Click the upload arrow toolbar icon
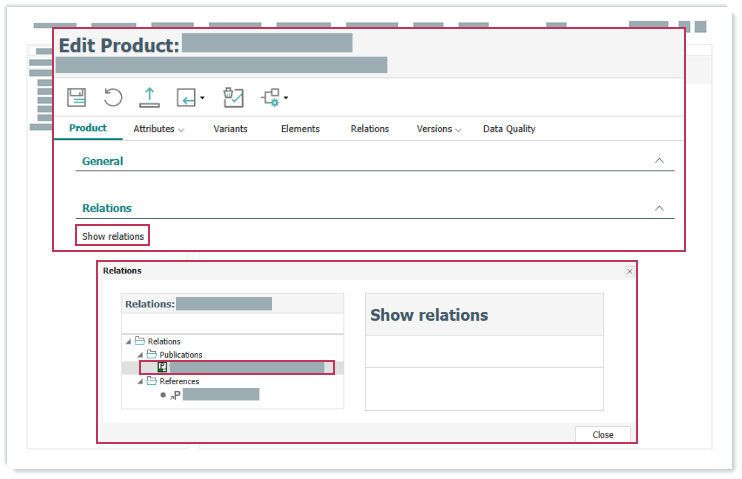742x479 pixels. pos(149,97)
